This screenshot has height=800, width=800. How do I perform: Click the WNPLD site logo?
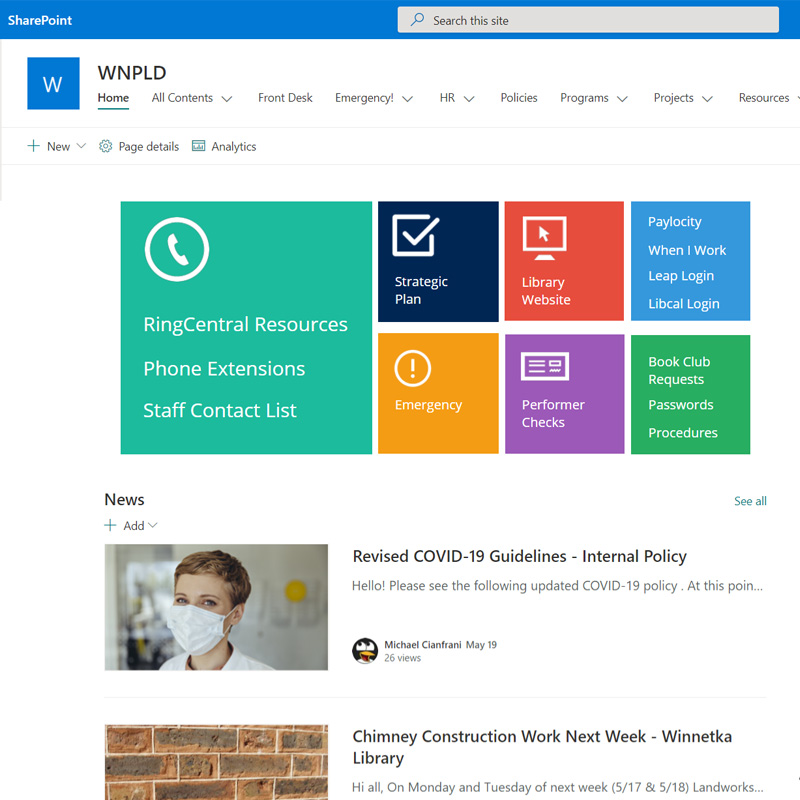[53, 84]
